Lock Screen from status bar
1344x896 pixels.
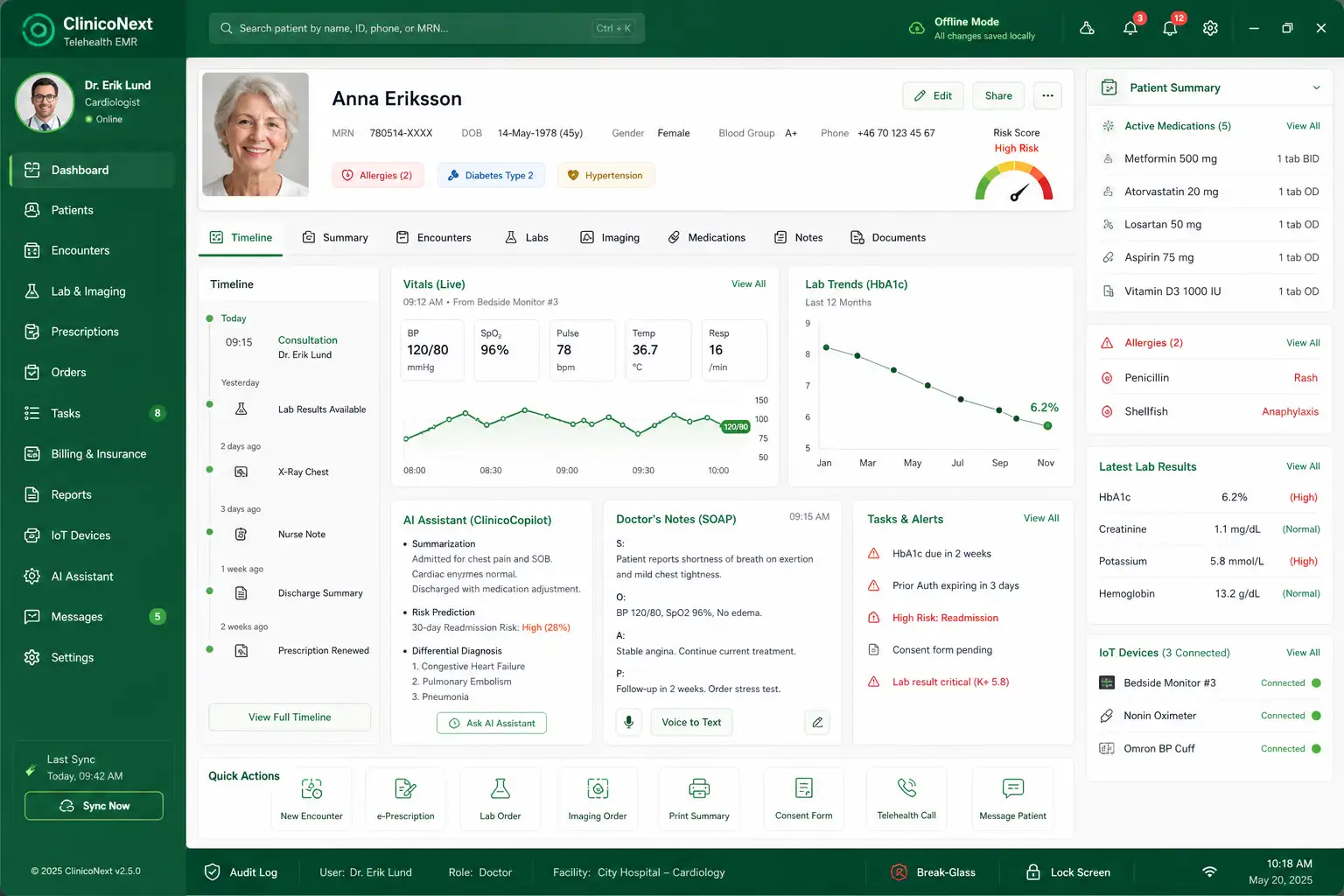click(x=1068, y=871)
